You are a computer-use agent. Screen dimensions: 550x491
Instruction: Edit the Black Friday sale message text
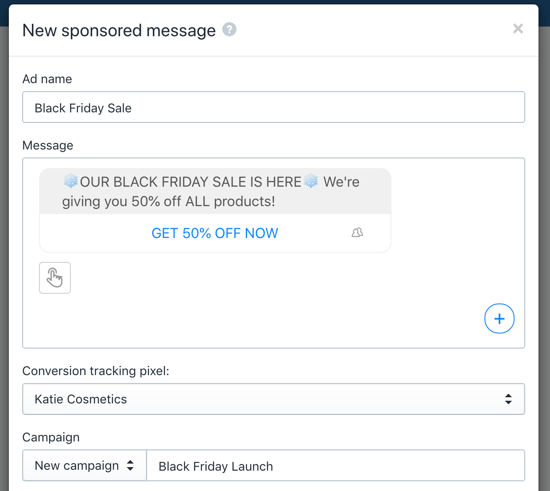215,191
